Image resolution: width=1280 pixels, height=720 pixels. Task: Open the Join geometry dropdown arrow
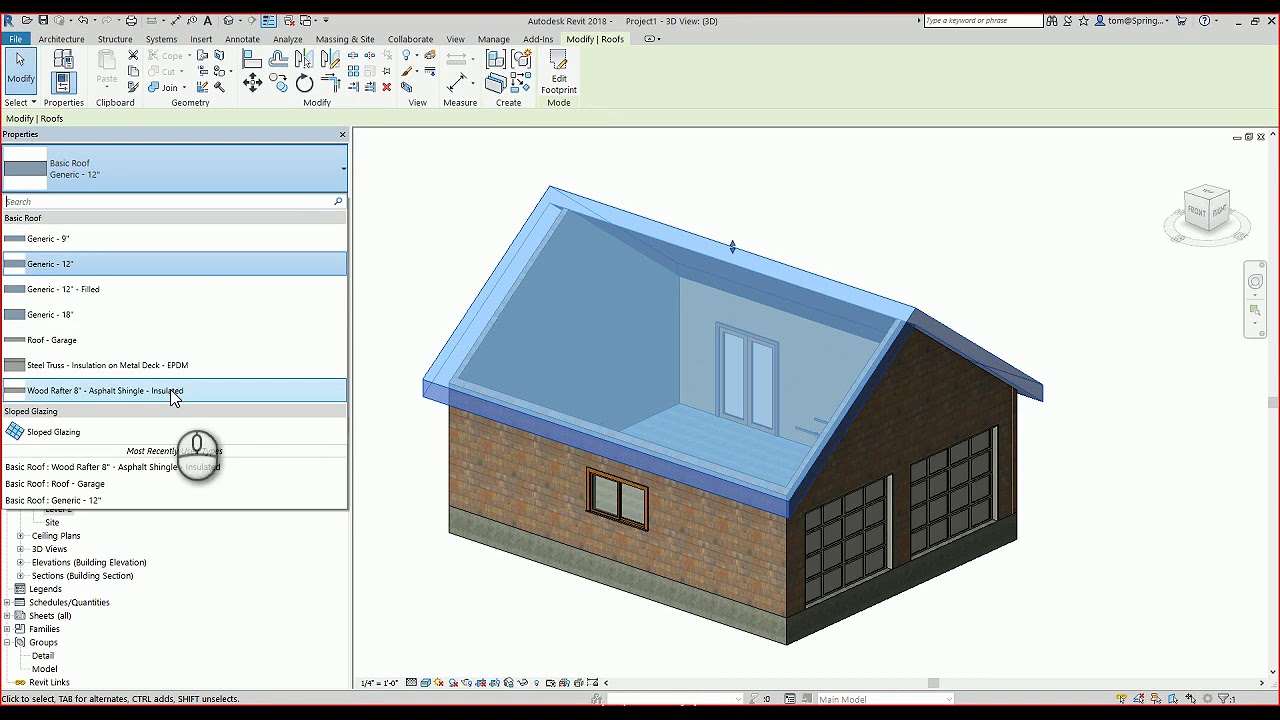184,87
